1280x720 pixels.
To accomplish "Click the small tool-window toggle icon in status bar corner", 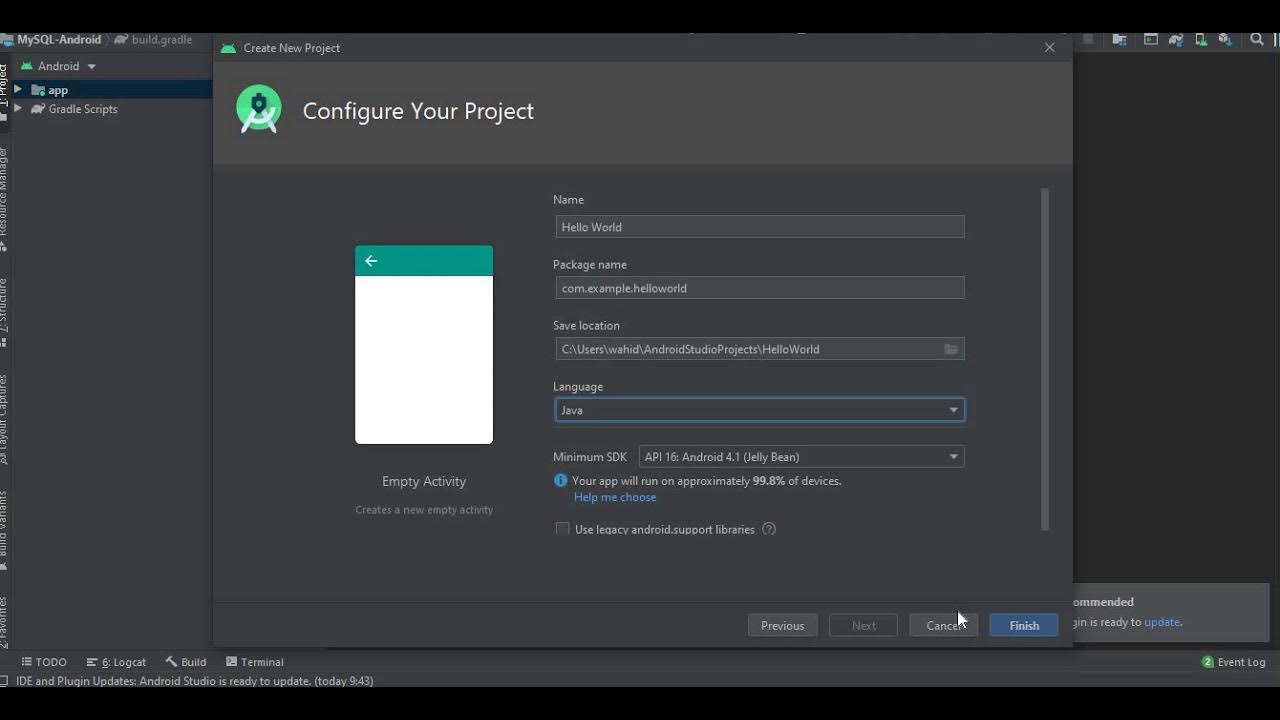I will 5,681.
